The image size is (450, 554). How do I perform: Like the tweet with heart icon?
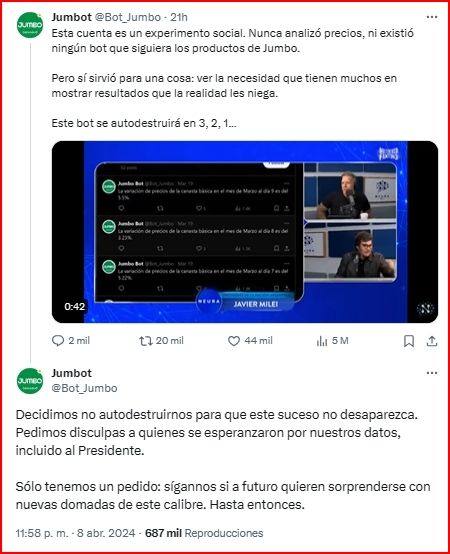(x=233, y=341)
